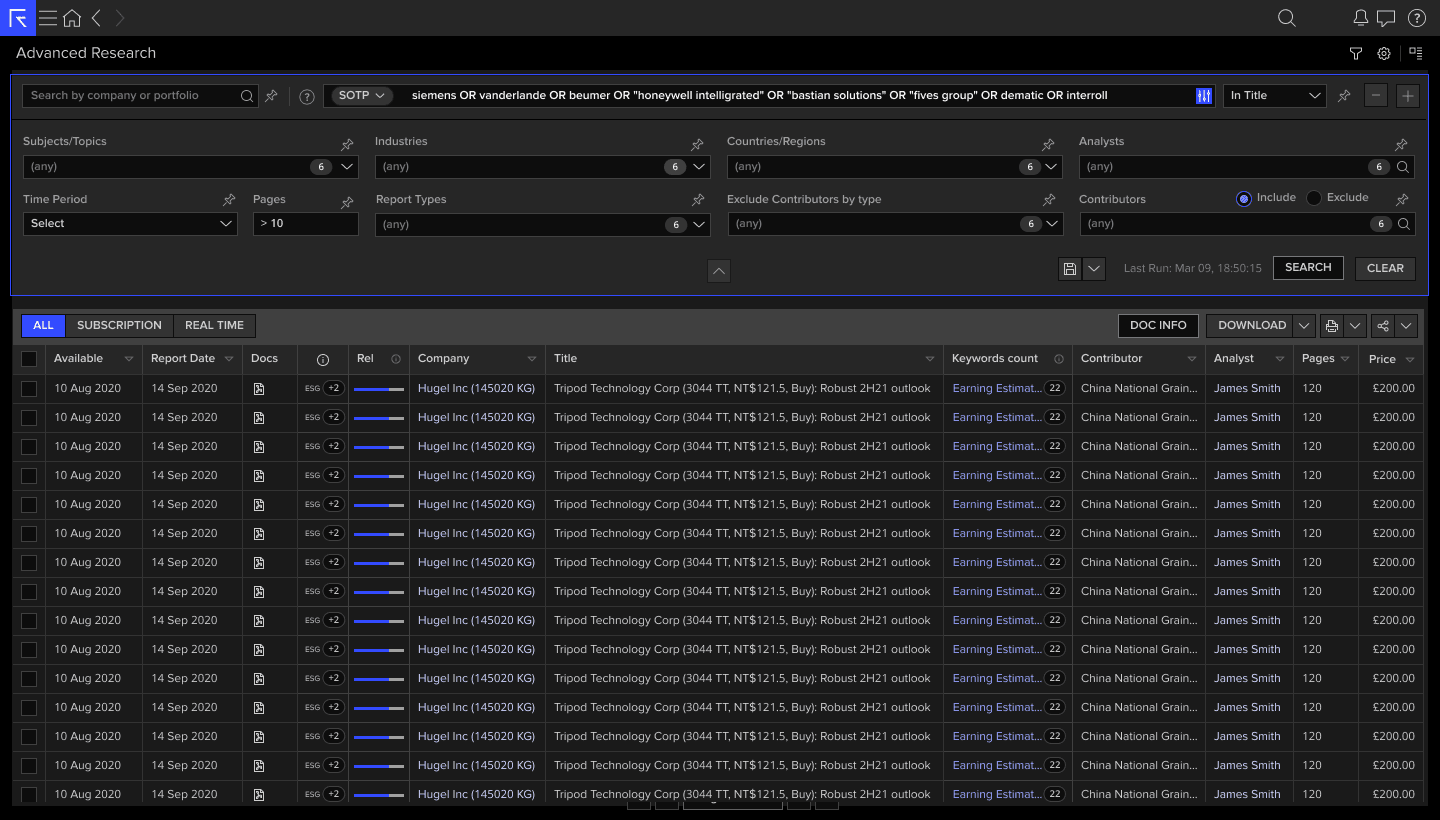Click the relevance bar in first row
The width and height of the screenshot is (1440, 820).
tap(379, 389)
